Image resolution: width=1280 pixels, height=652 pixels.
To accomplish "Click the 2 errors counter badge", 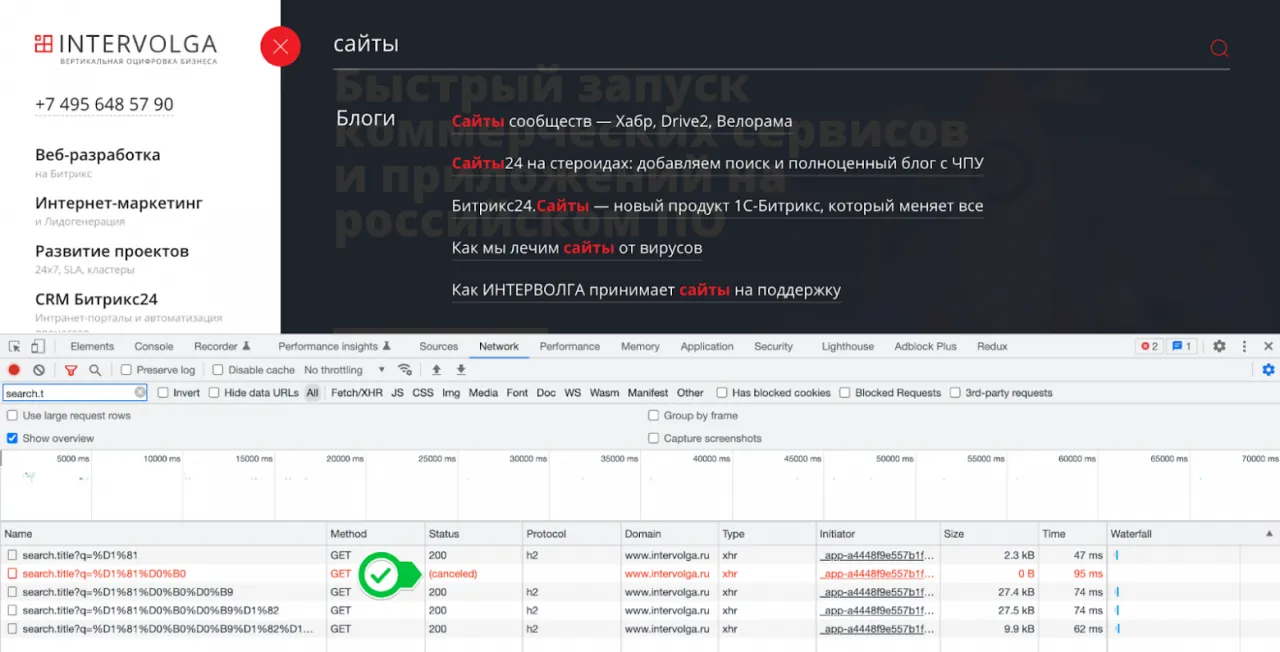I will point(1149,346).
